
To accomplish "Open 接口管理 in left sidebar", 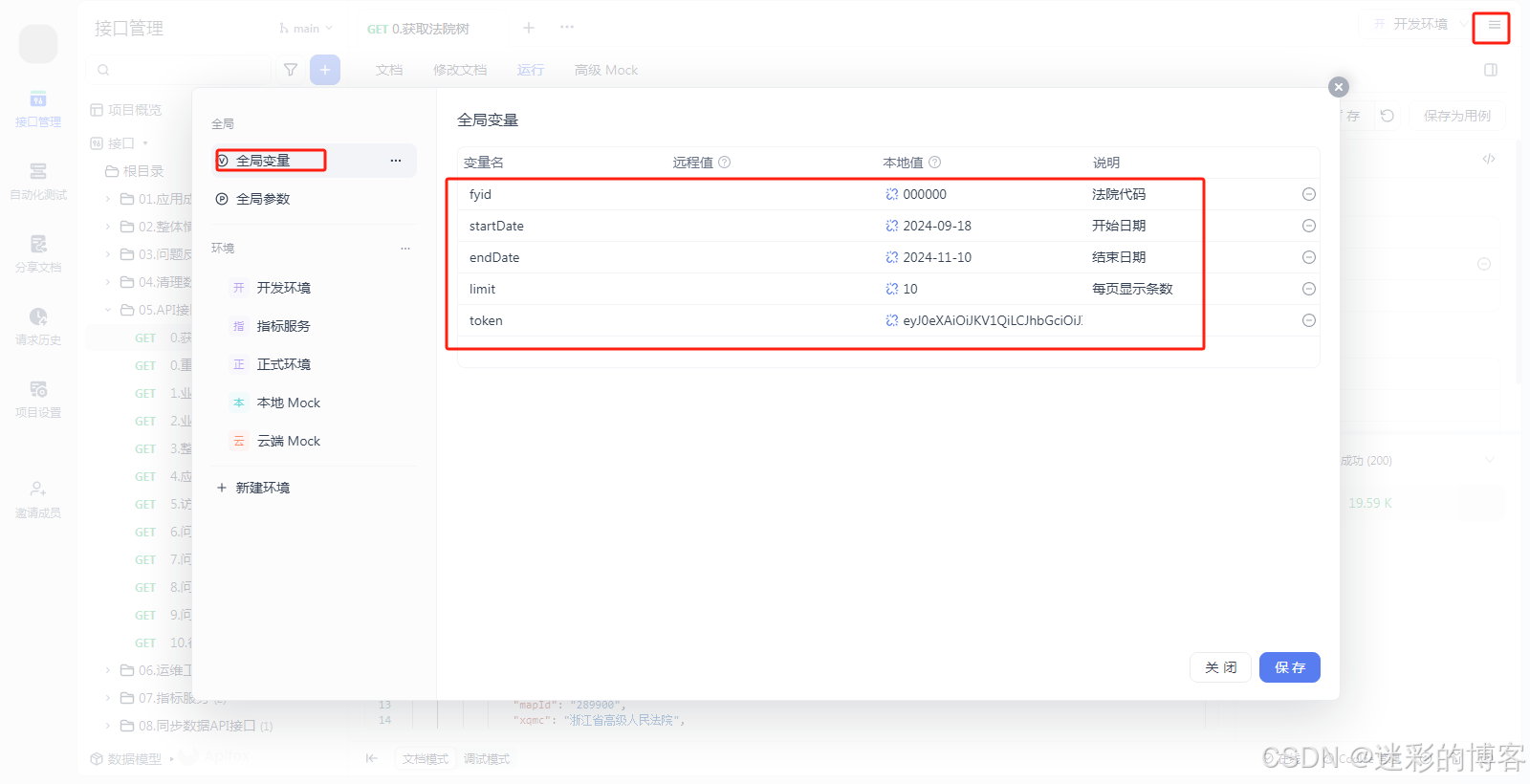I will point(38,109).
